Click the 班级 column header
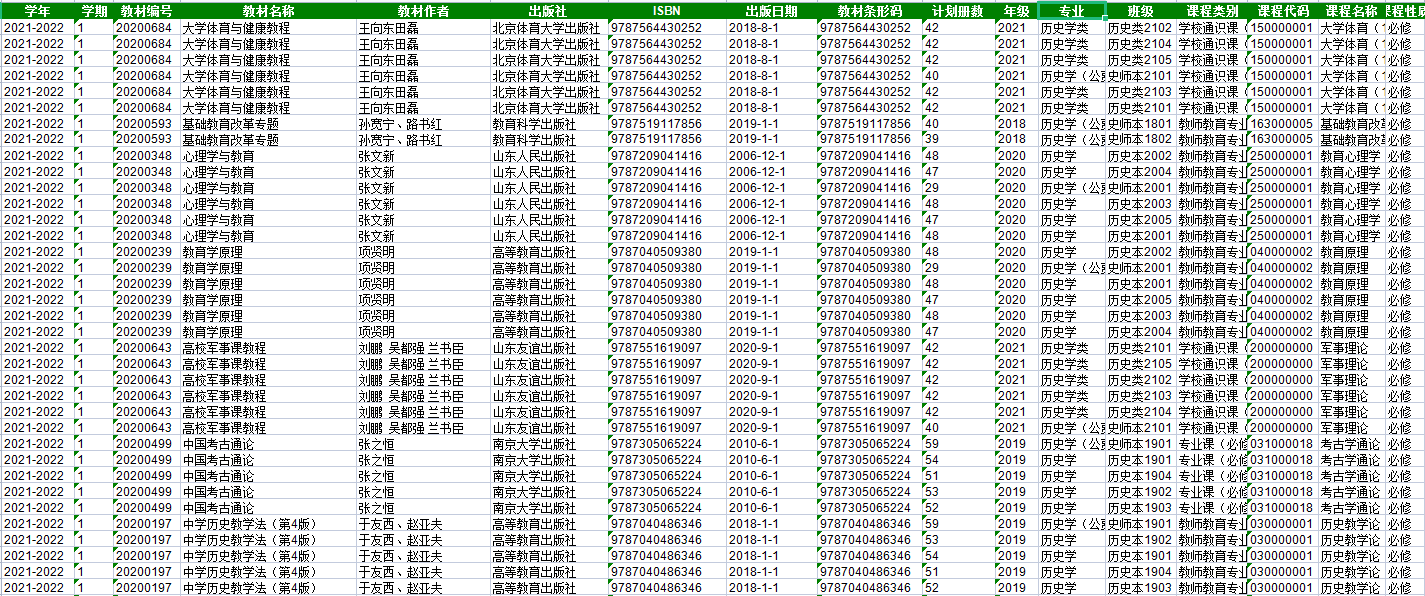1425x596 pixels. [x=1140, y=11]
